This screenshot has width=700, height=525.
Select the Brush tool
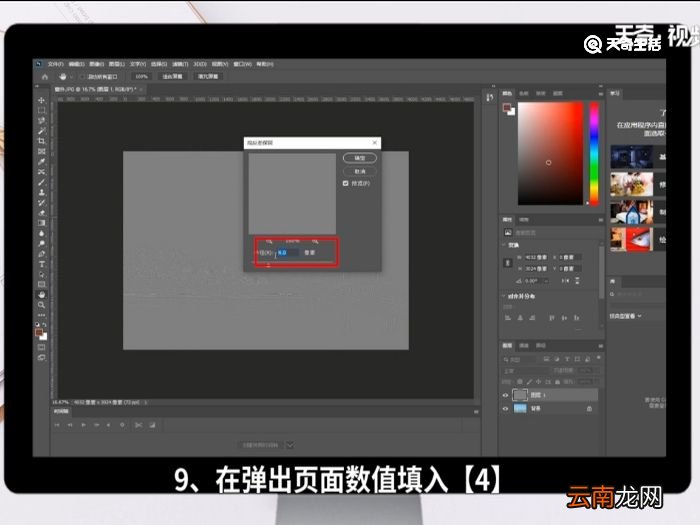tap(41, 182)
